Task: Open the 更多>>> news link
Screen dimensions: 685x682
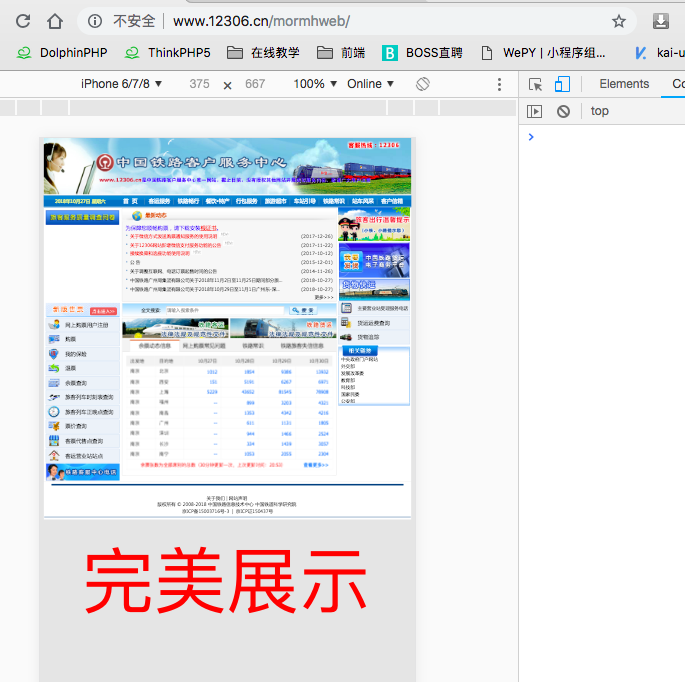Action: point(324,297)
